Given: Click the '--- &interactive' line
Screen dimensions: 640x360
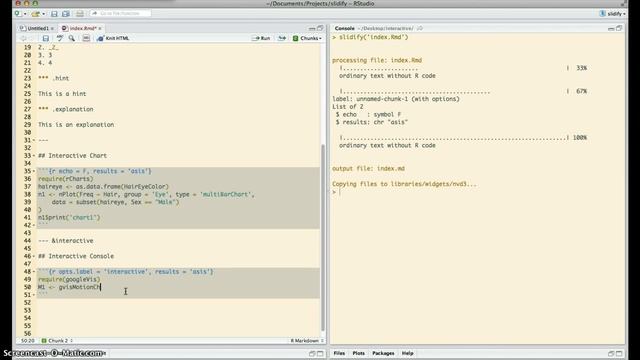Looking at the screenshot, I should coord(66,240).
